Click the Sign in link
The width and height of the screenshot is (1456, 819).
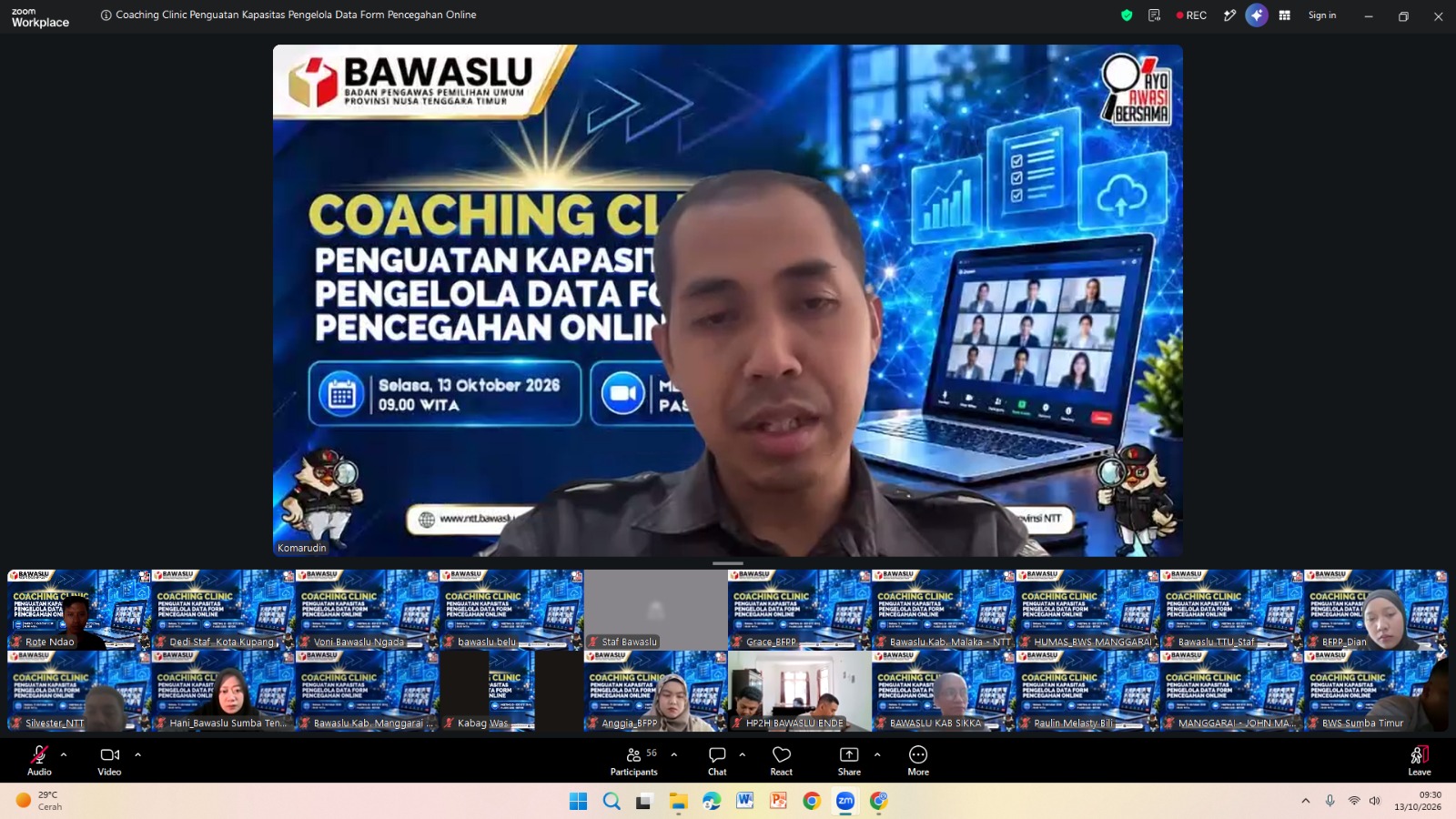1322,15
